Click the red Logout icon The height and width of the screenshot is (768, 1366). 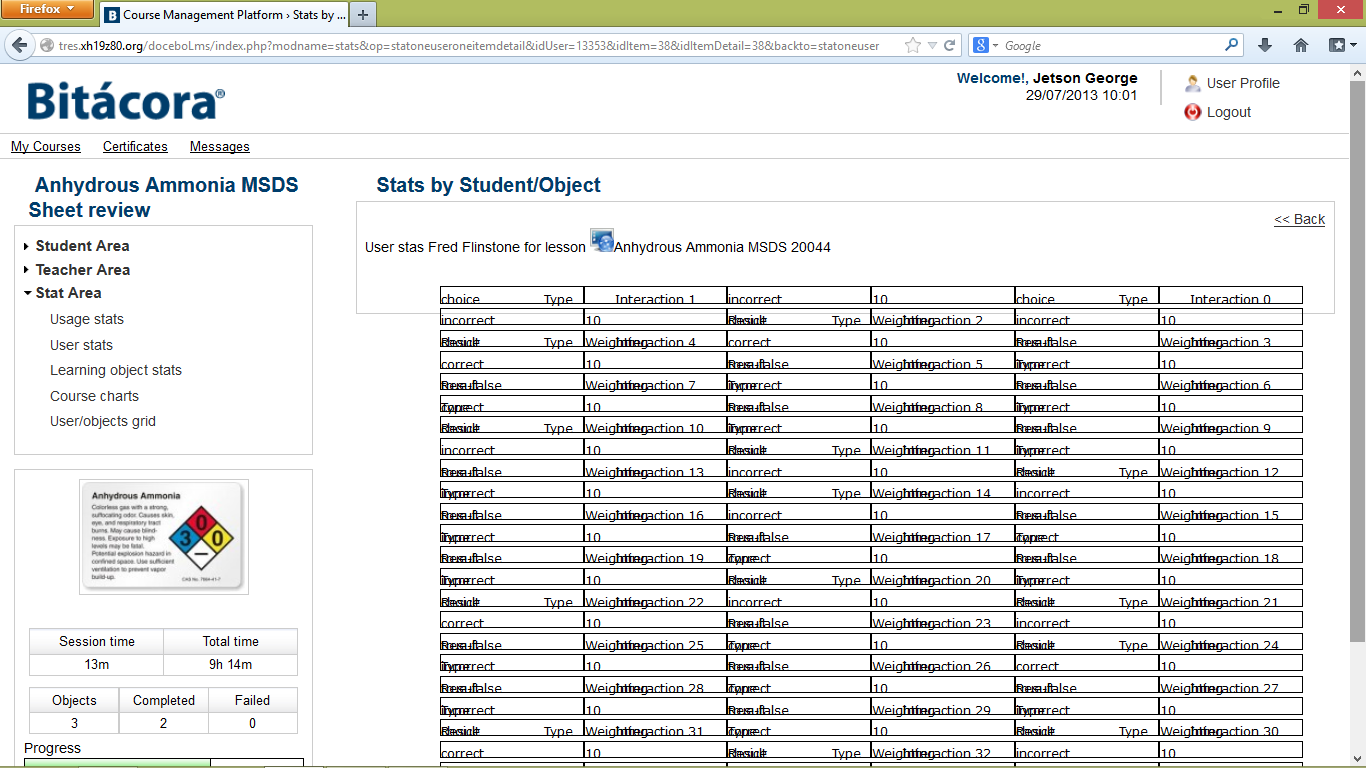[1192, 112]
